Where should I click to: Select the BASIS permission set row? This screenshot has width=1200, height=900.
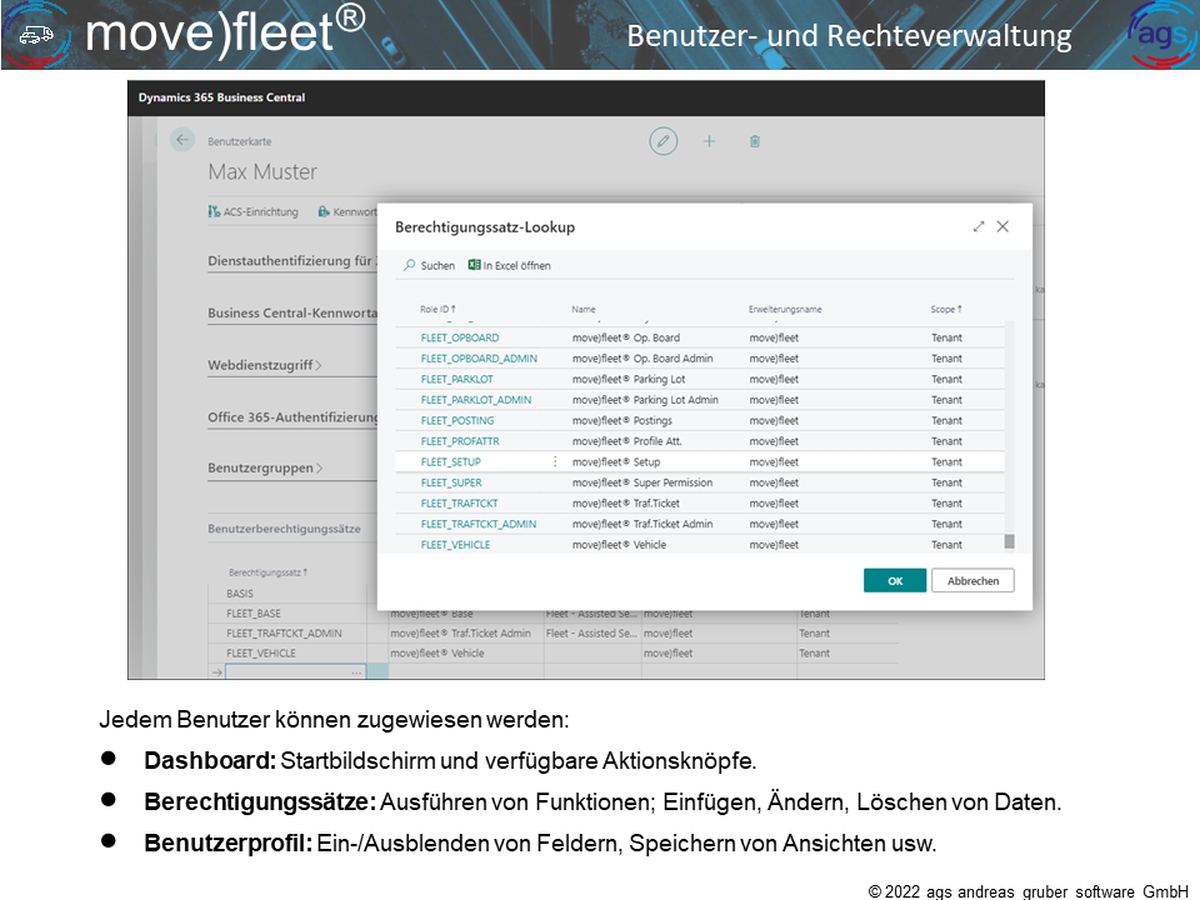point(240,593)
